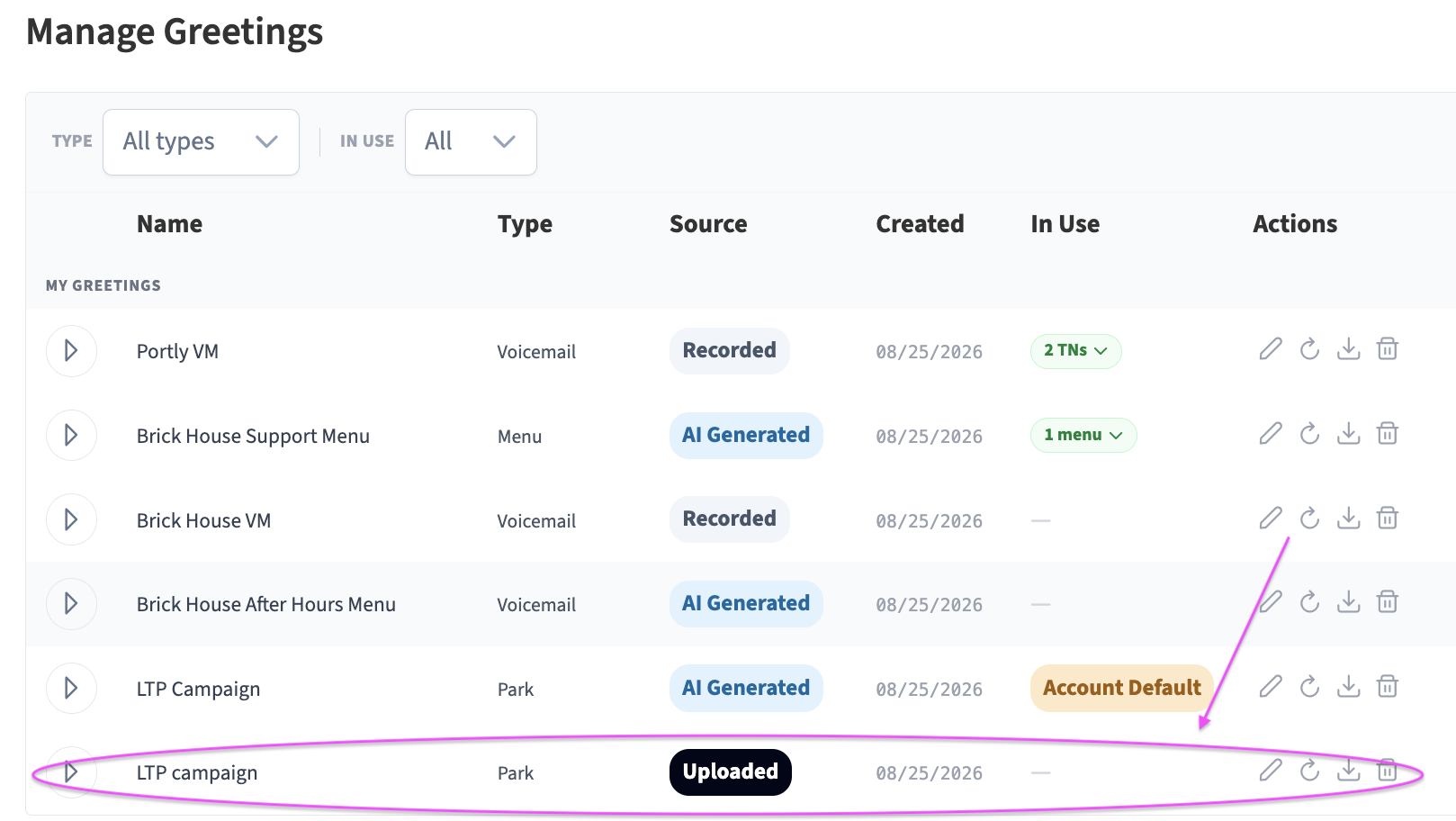Download the Brick House VM greeting

1348,518
